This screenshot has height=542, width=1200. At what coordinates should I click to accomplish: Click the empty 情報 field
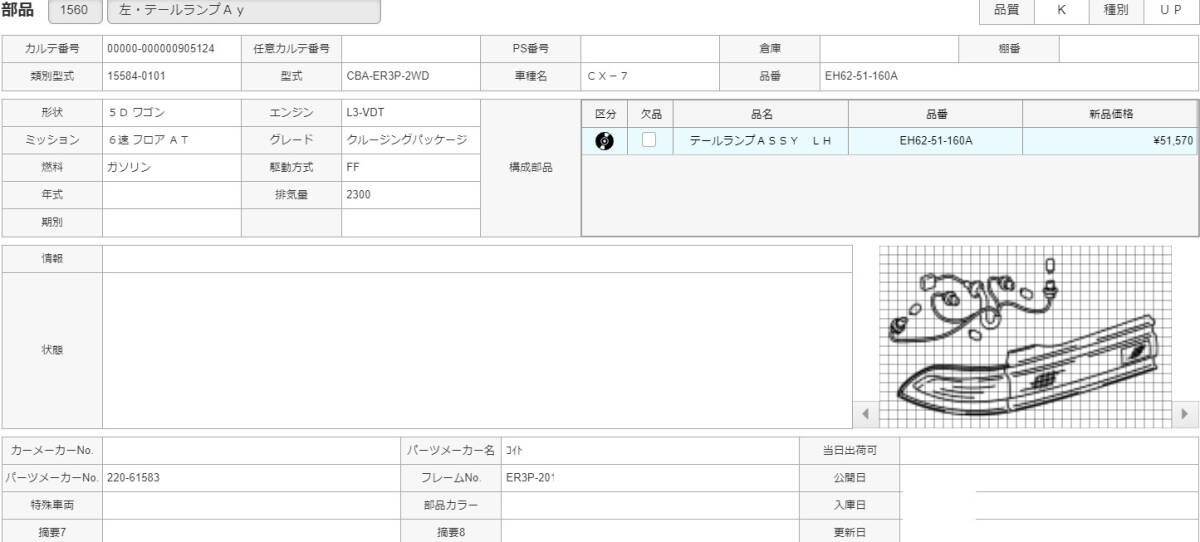tap(477, 258)
